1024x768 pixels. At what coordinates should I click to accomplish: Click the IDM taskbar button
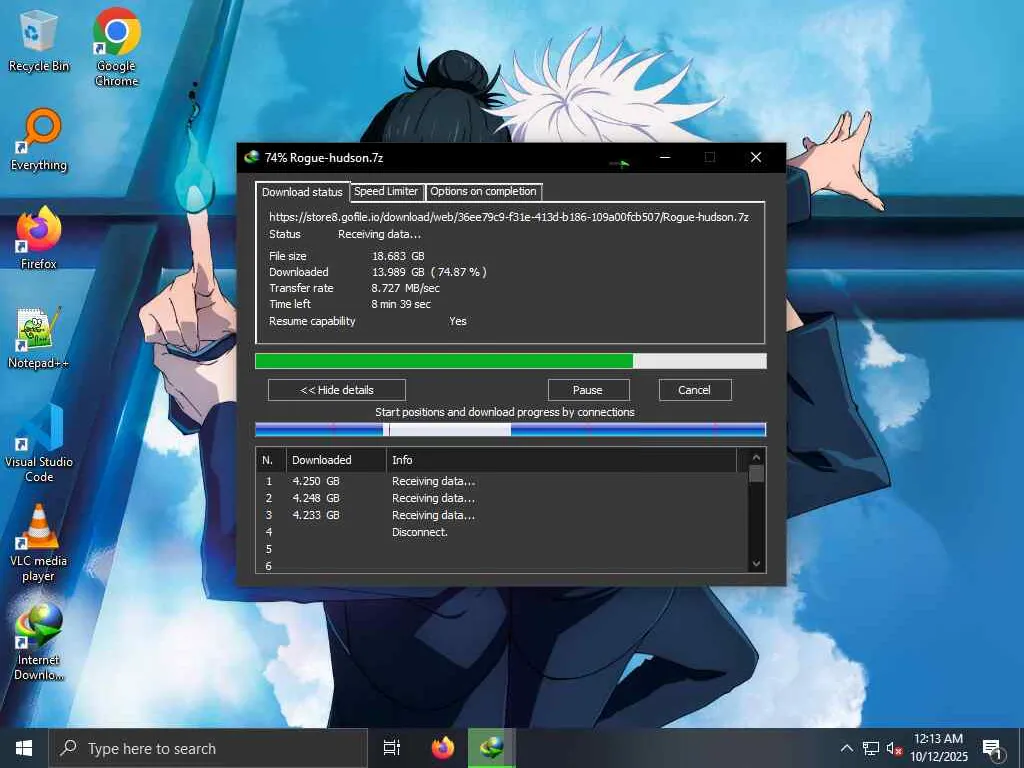tap(492, 748)
